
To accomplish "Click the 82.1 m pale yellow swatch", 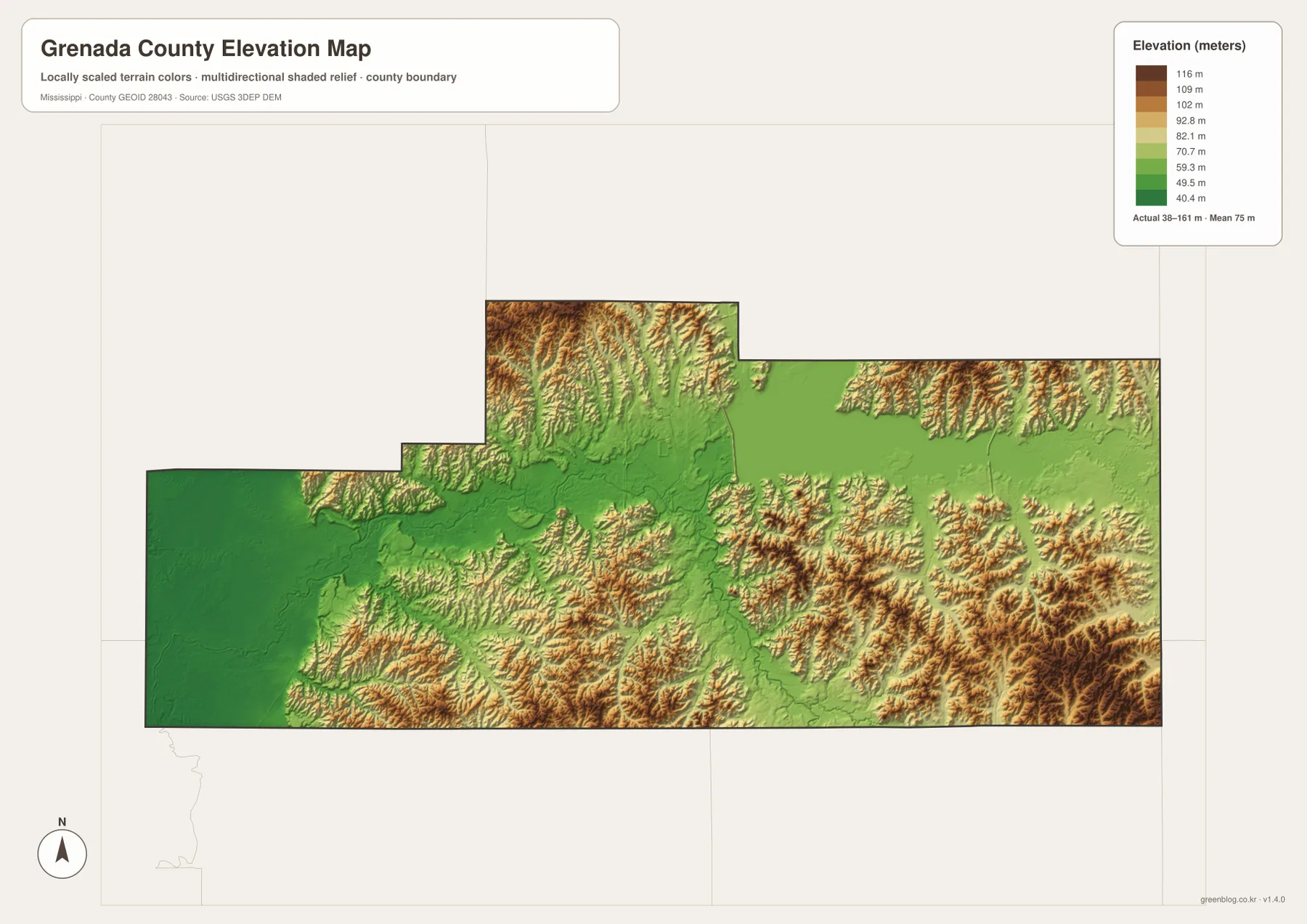I will (1151, 136).
